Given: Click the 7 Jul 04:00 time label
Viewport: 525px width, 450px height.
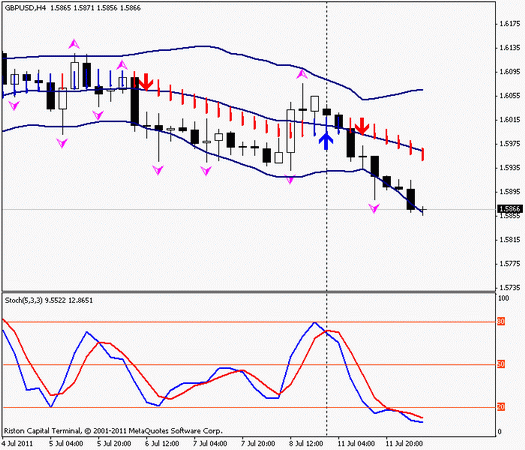Looking at the screenshot, I should coord(210,444).
